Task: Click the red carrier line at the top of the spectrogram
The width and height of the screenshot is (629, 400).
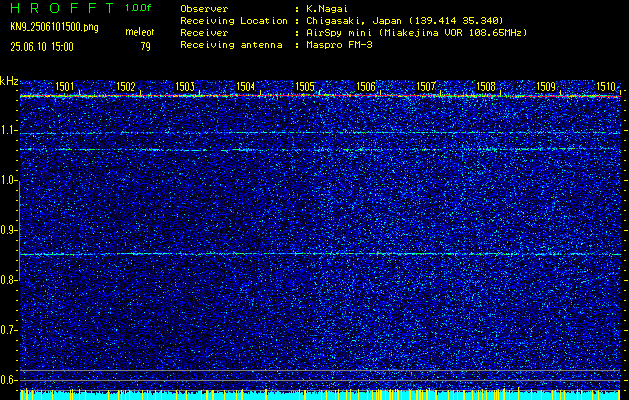Action: (x=321, y=96)
